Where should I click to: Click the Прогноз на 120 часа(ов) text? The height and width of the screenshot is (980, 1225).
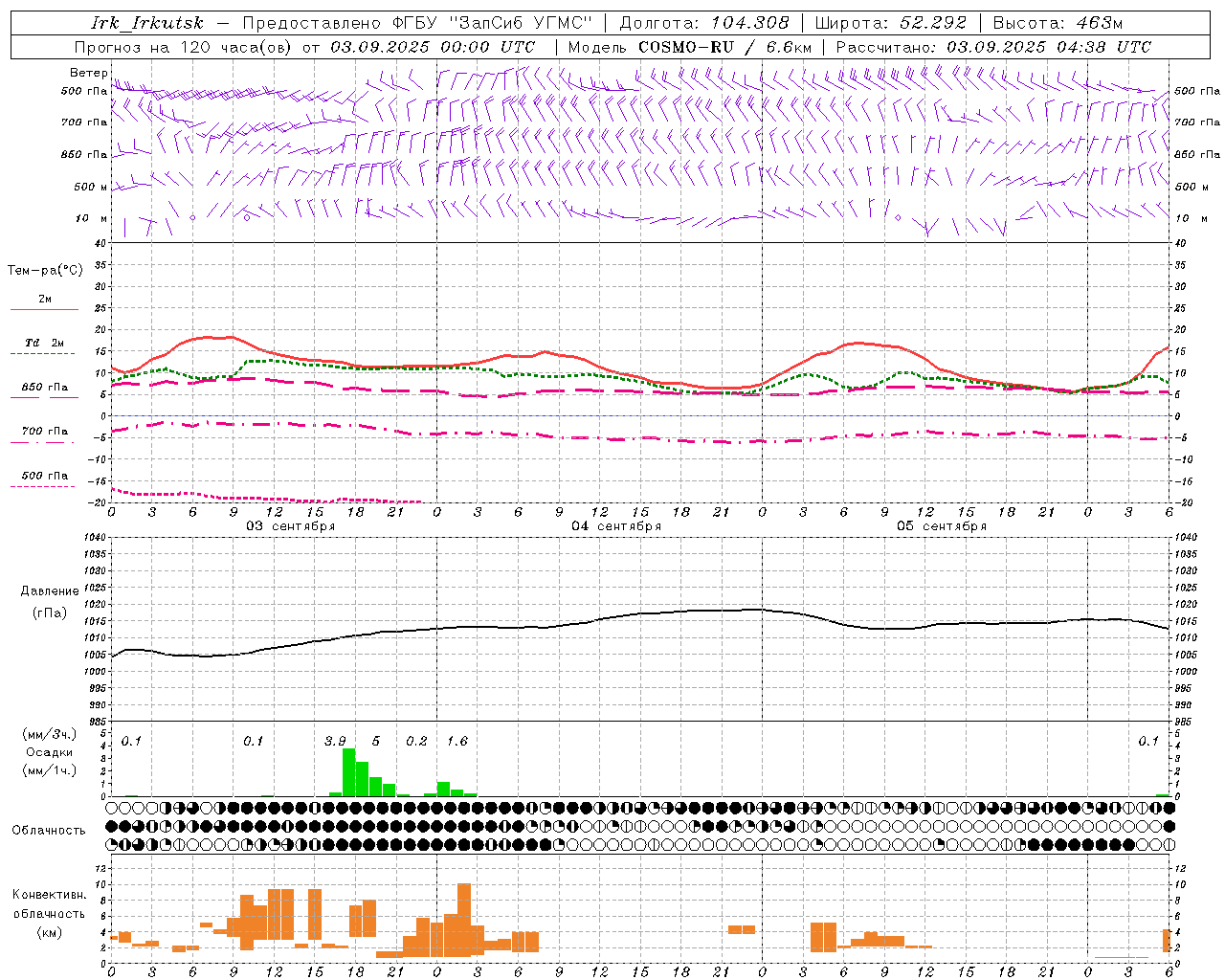(x=185, y=47)
